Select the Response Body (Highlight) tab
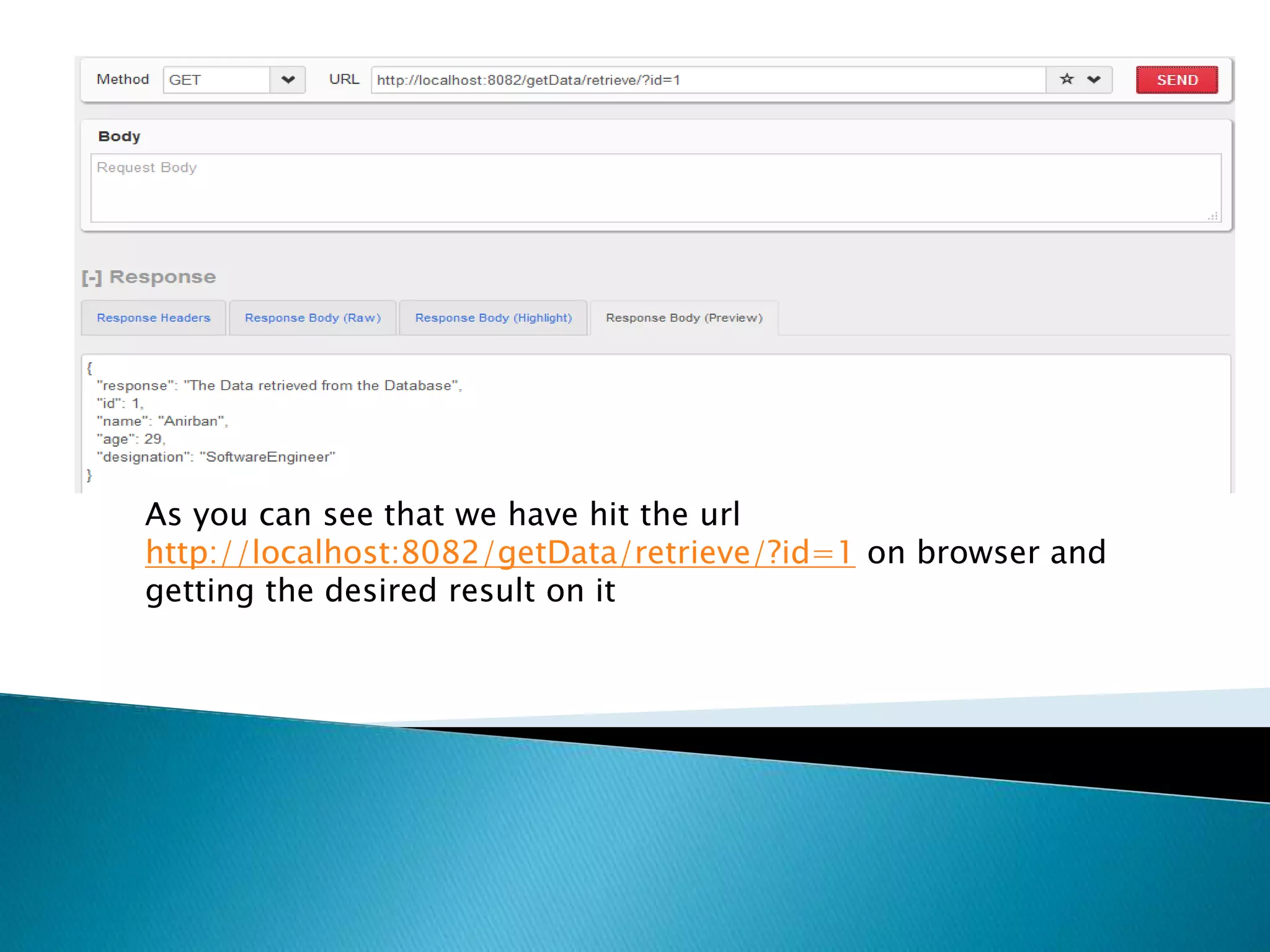 click(493, 318)
